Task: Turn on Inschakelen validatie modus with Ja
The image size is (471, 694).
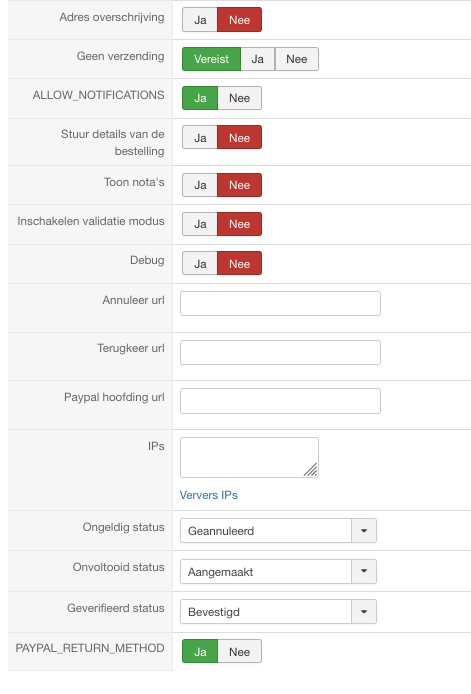Action: click(x=200, y=224)
